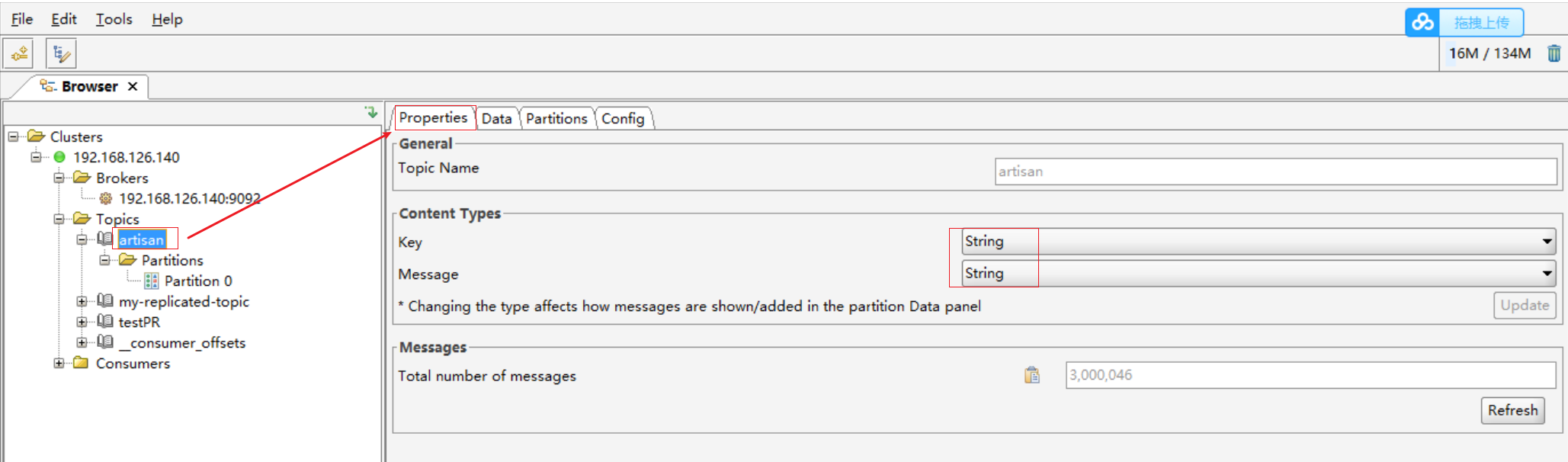1568x462 pixels.
Task: Select the 192.168.126.140 cluster label
Action: click(127, 157)
